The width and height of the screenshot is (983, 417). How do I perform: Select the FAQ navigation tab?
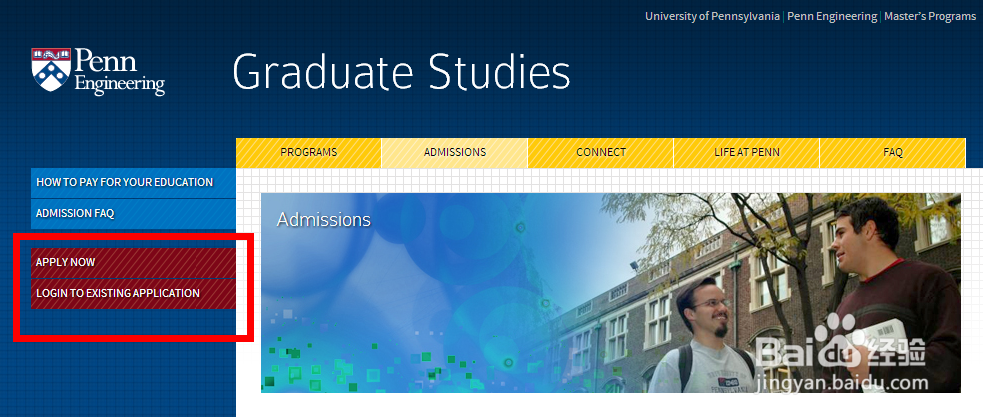(893, 152)
